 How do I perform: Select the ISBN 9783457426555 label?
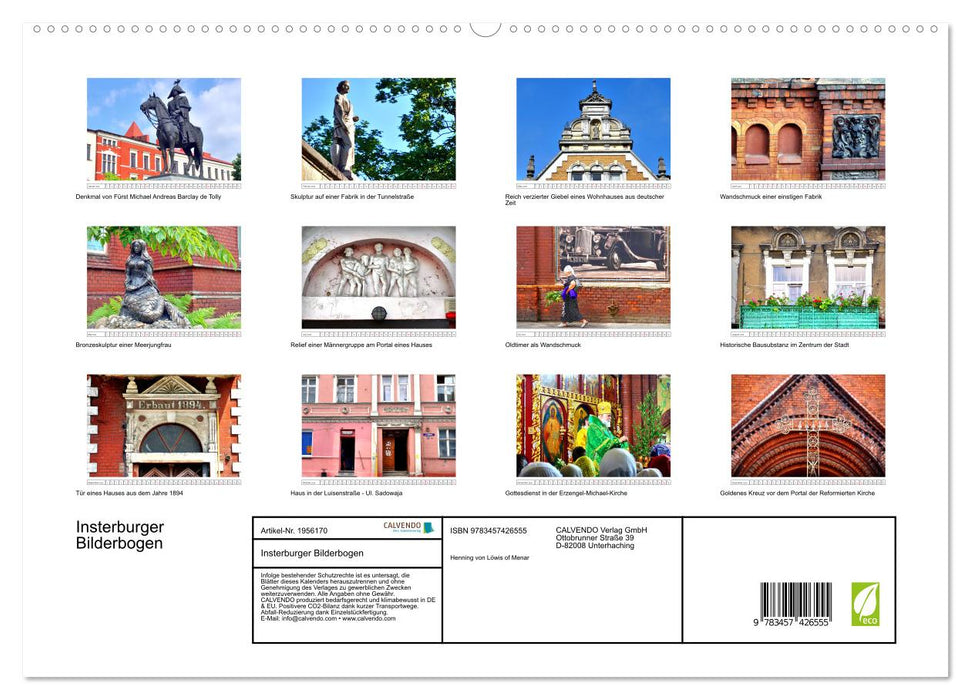pyautogui.click(x=487, y=530)
